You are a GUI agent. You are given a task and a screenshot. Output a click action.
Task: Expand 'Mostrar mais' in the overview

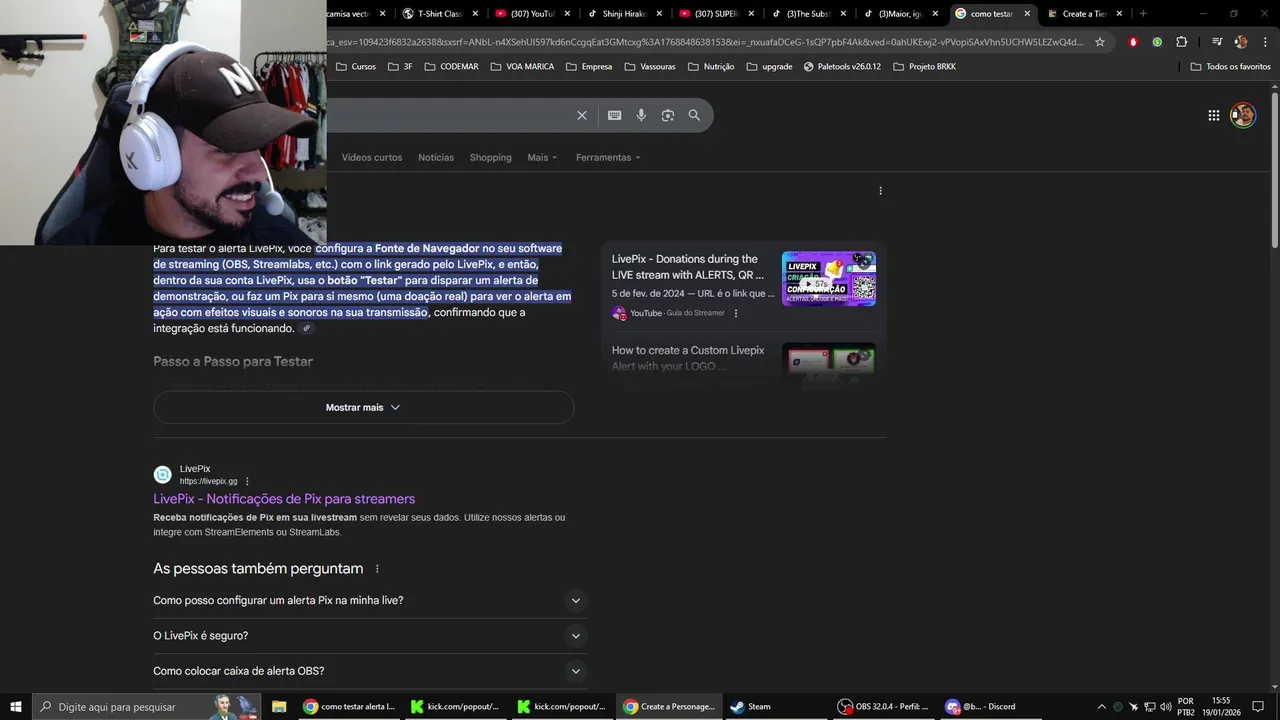click(x=363, y=407)
